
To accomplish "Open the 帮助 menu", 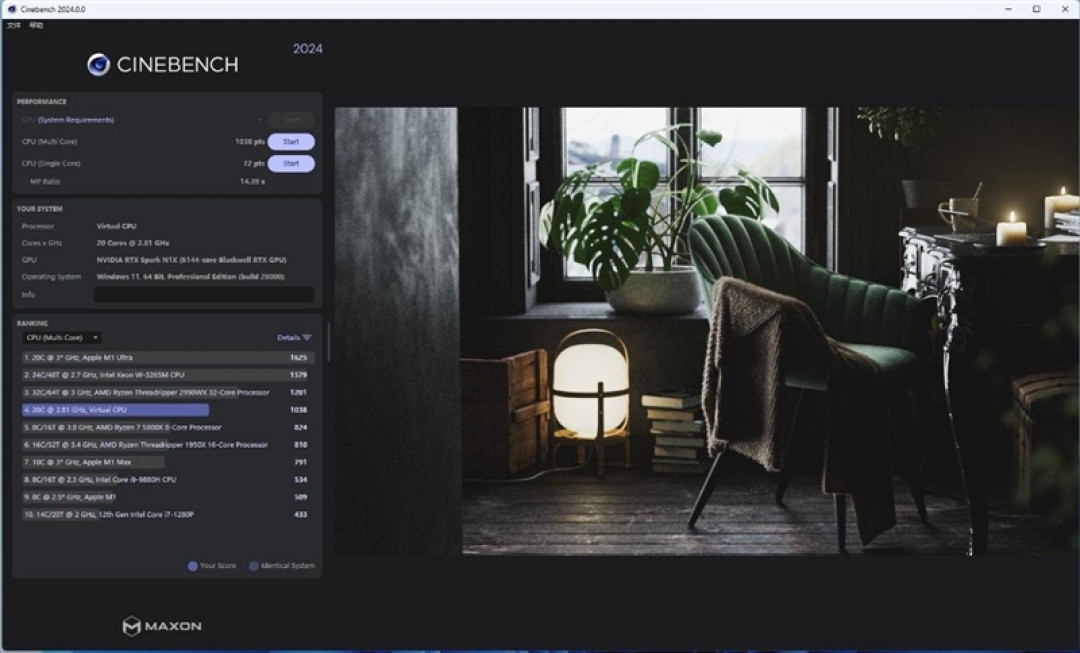I will point(36,25).
